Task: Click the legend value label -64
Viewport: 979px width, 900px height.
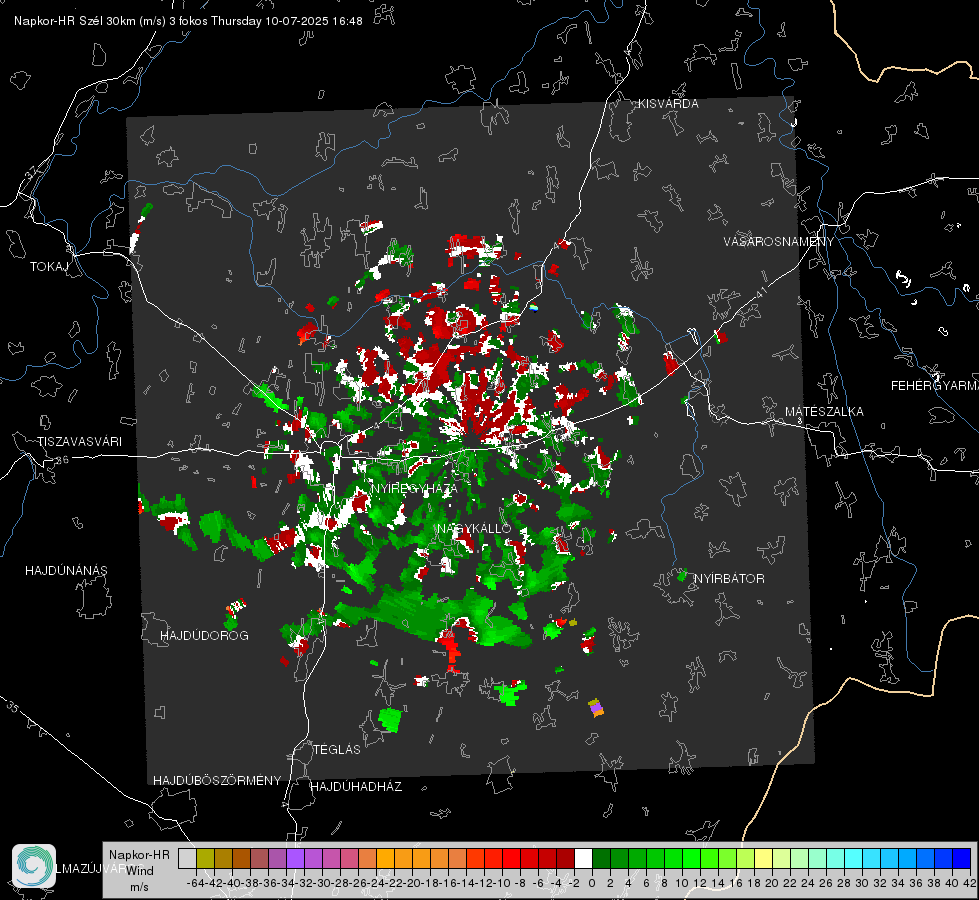Action: point(196,883)
